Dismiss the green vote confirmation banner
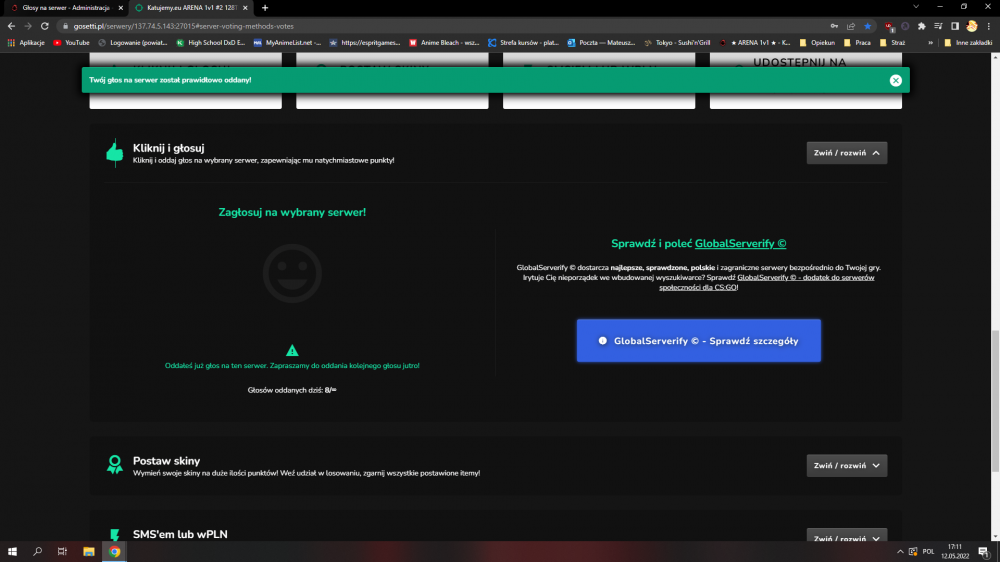Screen dimensions: 1000x562 (x=895, y=80)
